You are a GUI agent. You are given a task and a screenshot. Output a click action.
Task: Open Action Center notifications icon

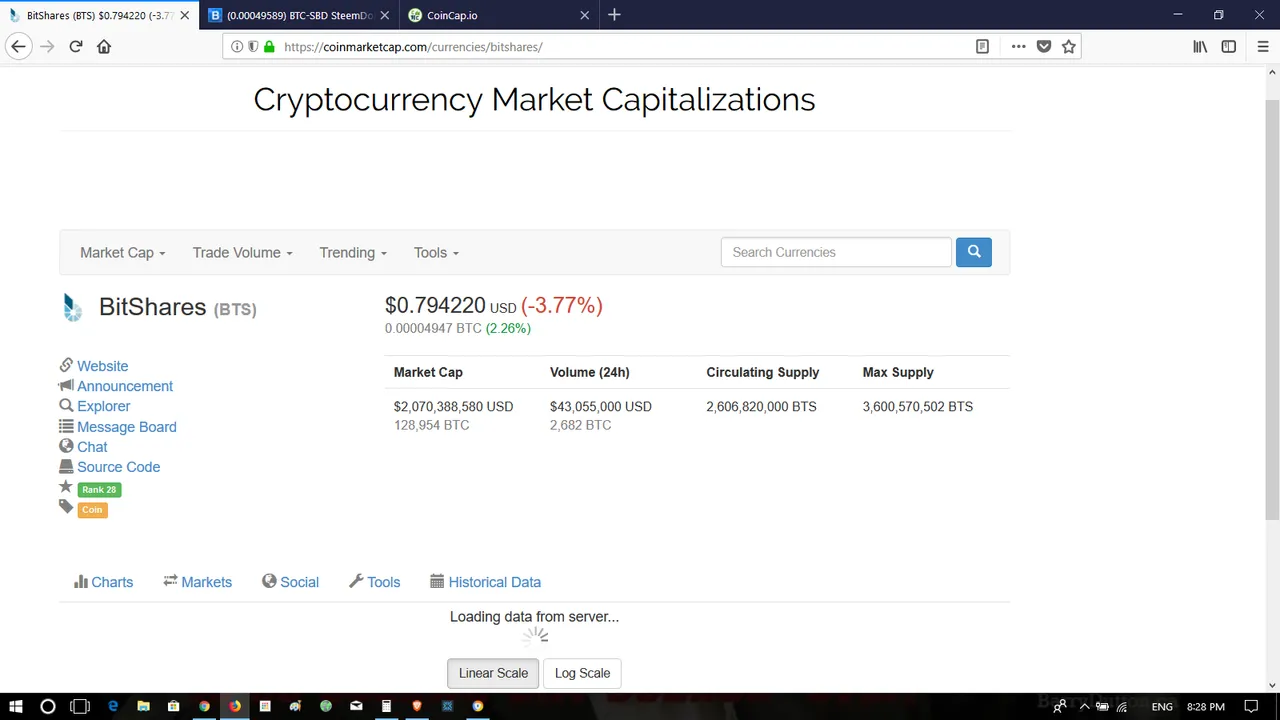coord(1251,706)
